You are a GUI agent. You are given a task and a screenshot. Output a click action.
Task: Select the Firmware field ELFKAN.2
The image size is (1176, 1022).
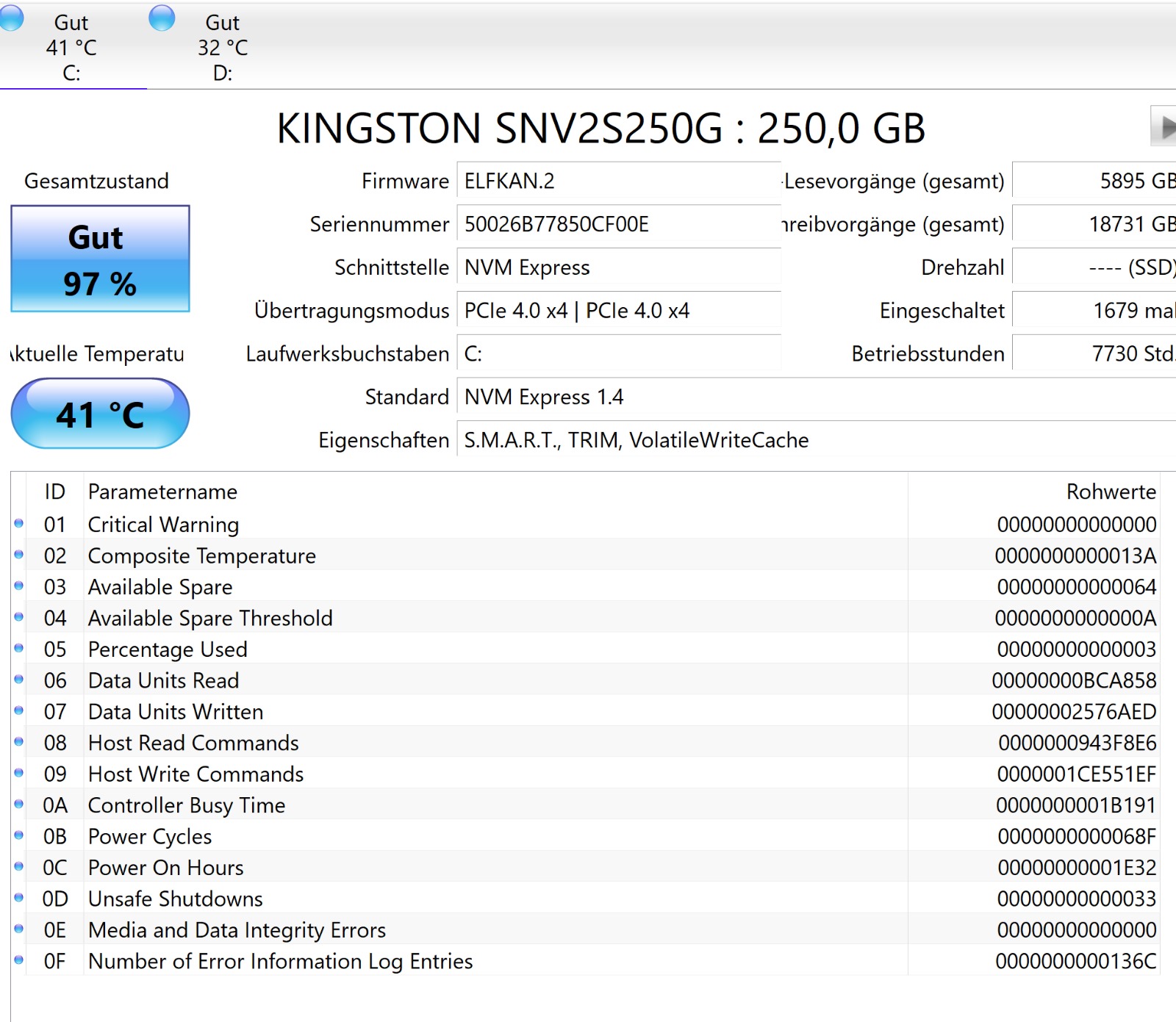click(618, 181)
